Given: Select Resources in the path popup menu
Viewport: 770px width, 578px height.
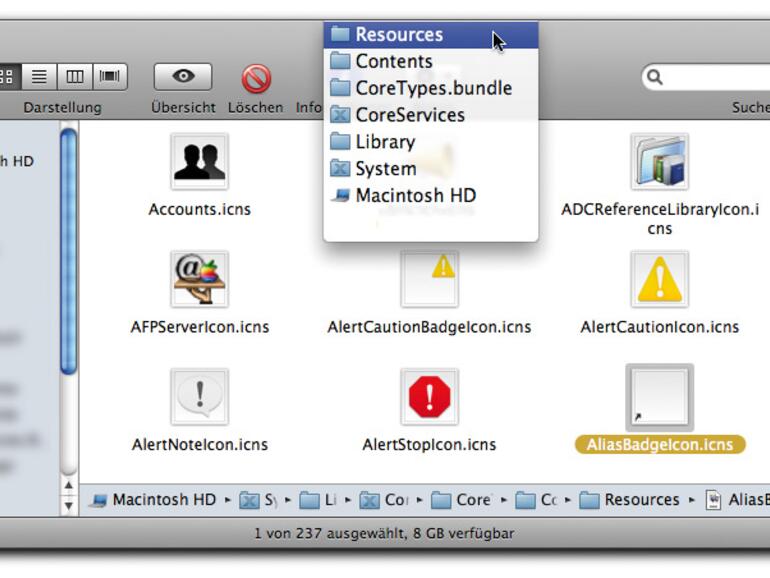Looking at the screenshot, I should click(431, 34).
